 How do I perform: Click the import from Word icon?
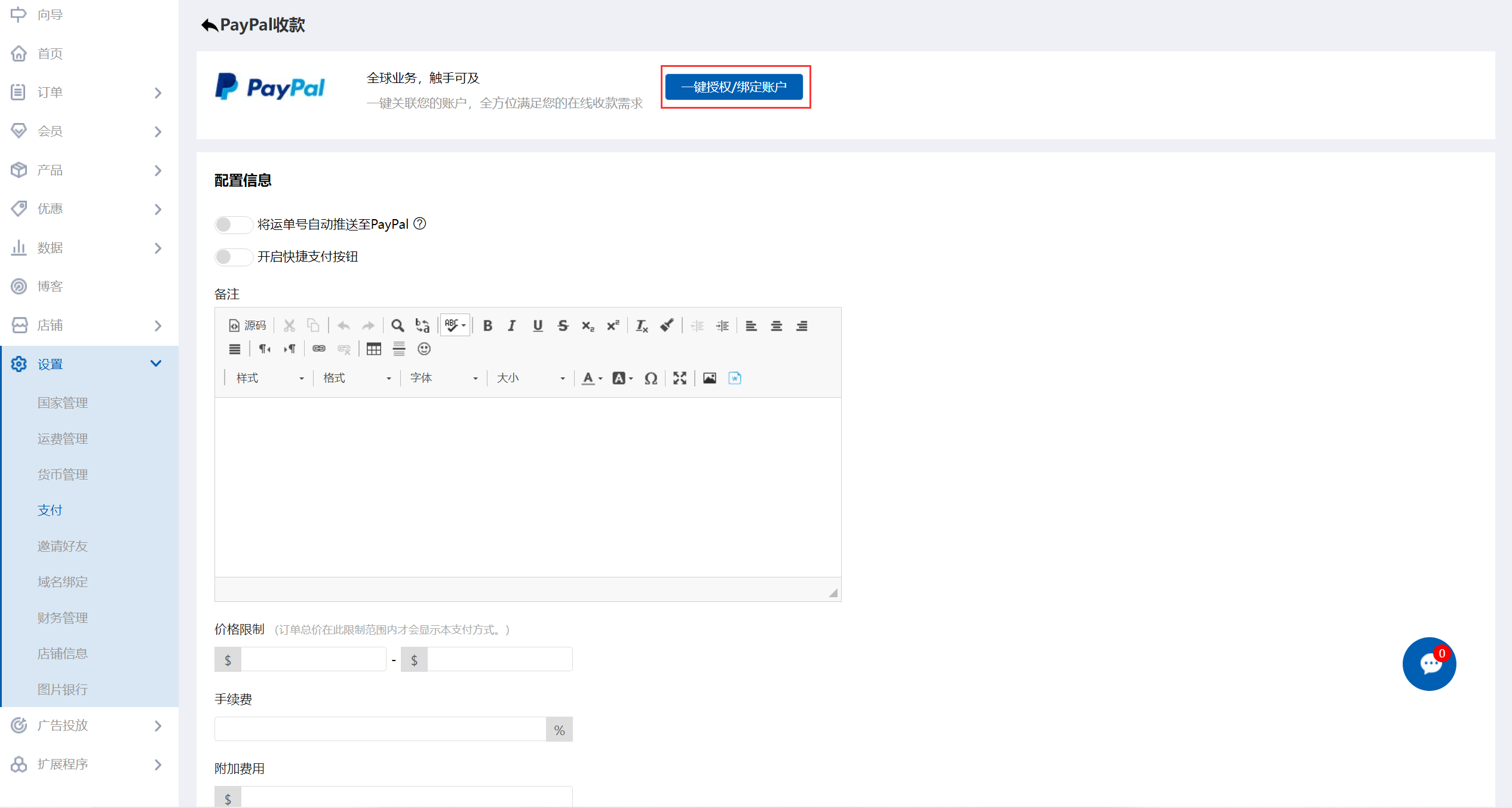click(x=735, y=378)
